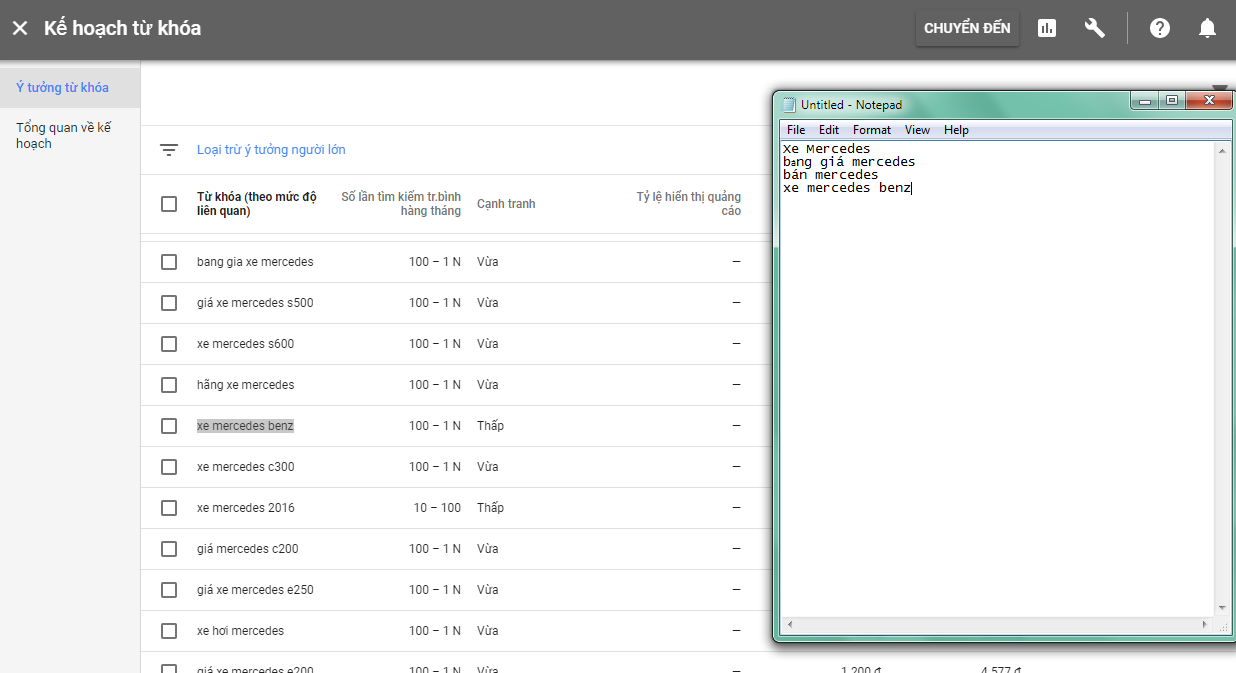Screen dimensions: 1236x673
Task: Click Notepad scroll up arrow
Action: (x=1222, y=150)
